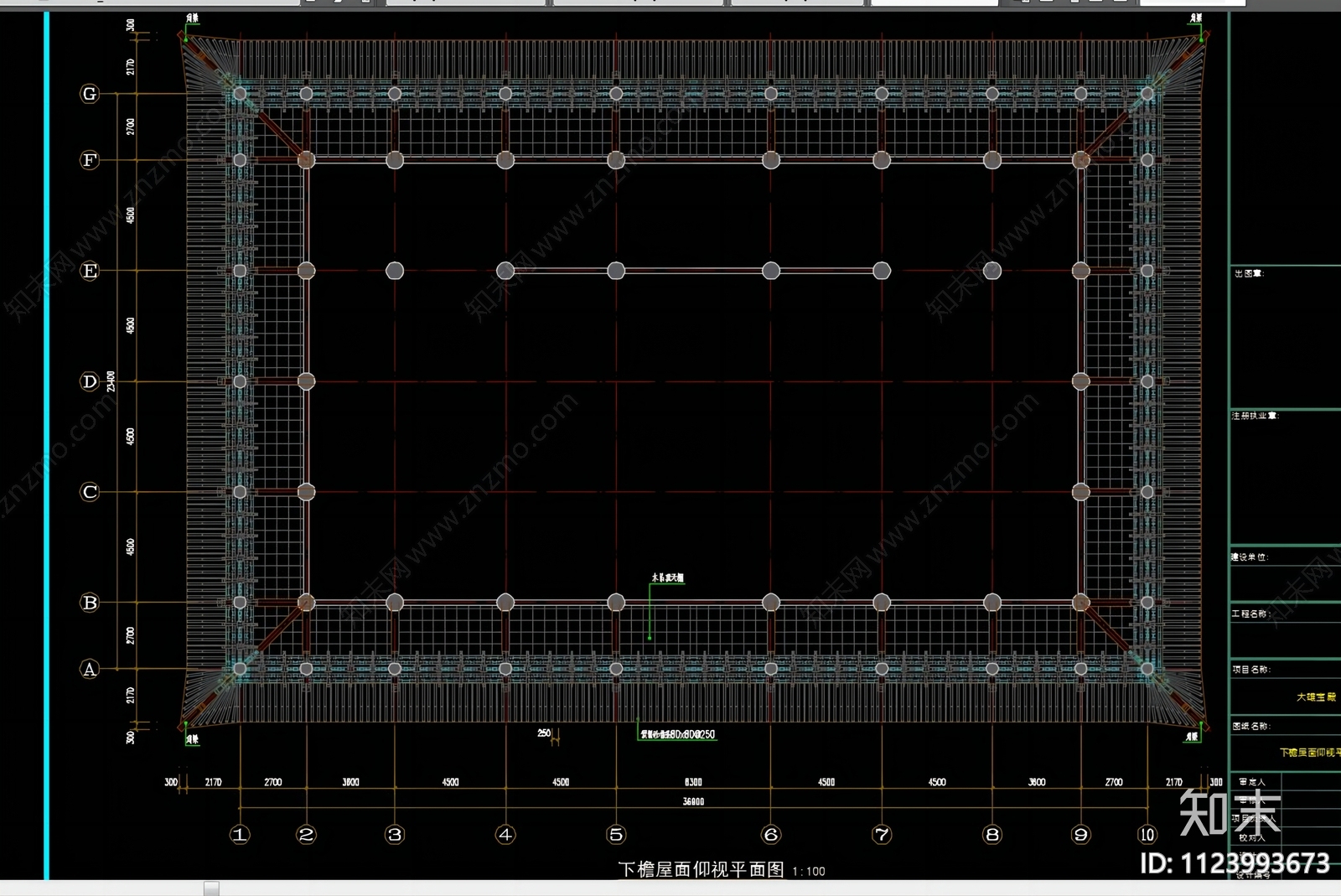This screenshot has height=896, width=1341.
Task: Click the drawing title 下檐屋面仰视平面图
Action: [x=701, y=869]
